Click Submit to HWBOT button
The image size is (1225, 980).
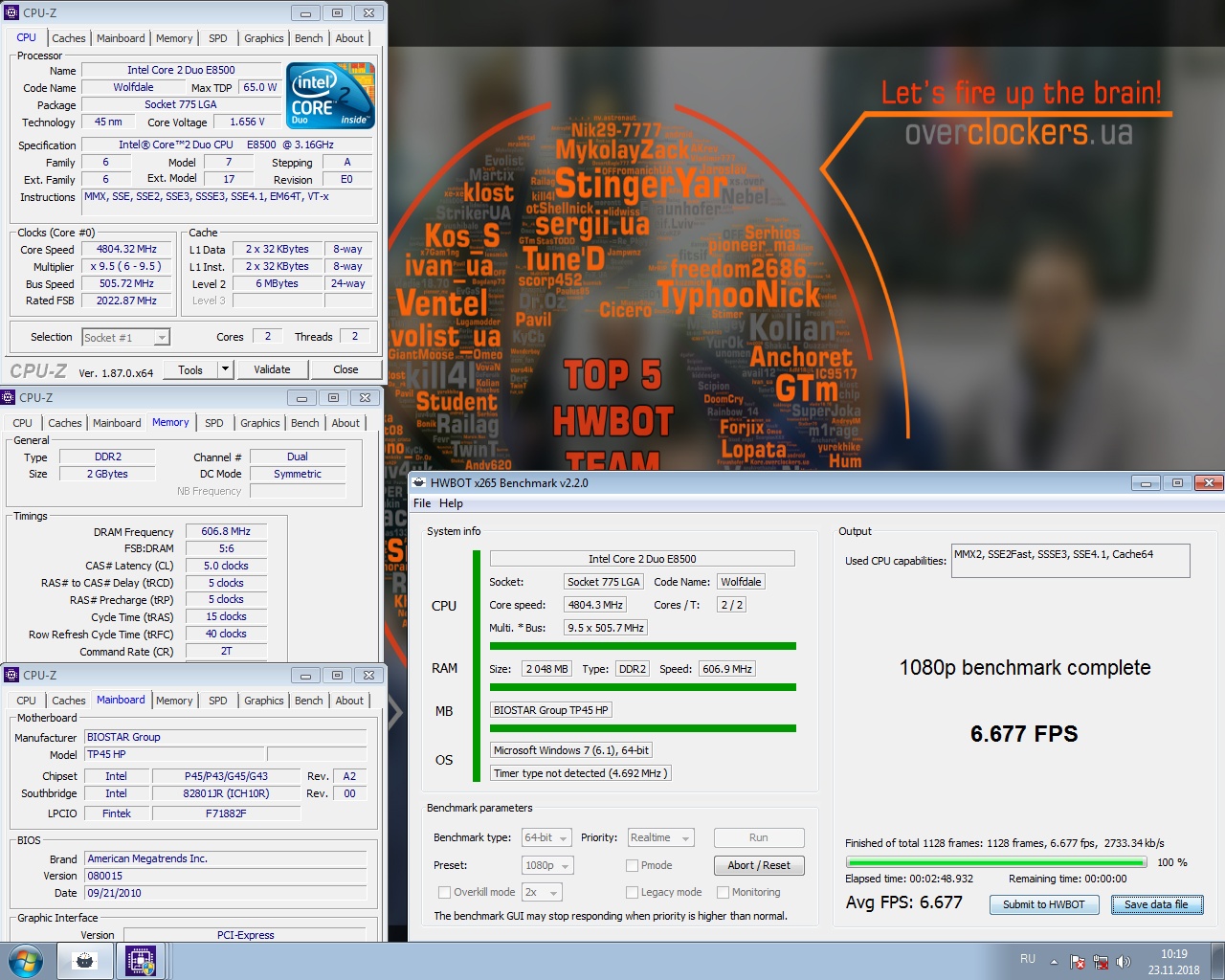(x=1044, y=904)
